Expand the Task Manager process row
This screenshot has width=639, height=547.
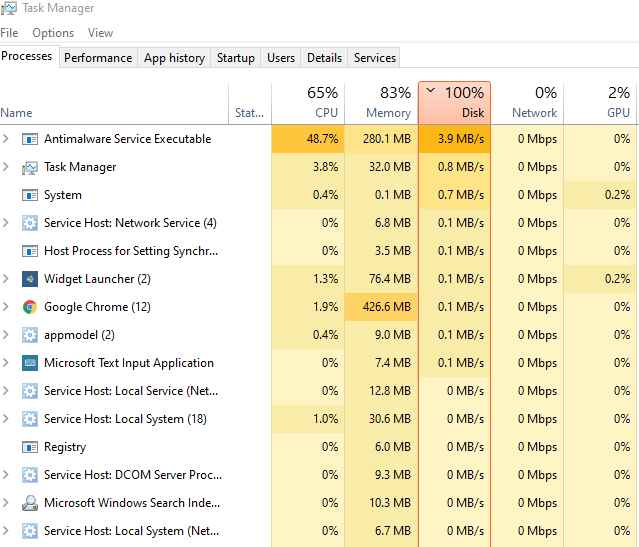click(x=6, y=167)
